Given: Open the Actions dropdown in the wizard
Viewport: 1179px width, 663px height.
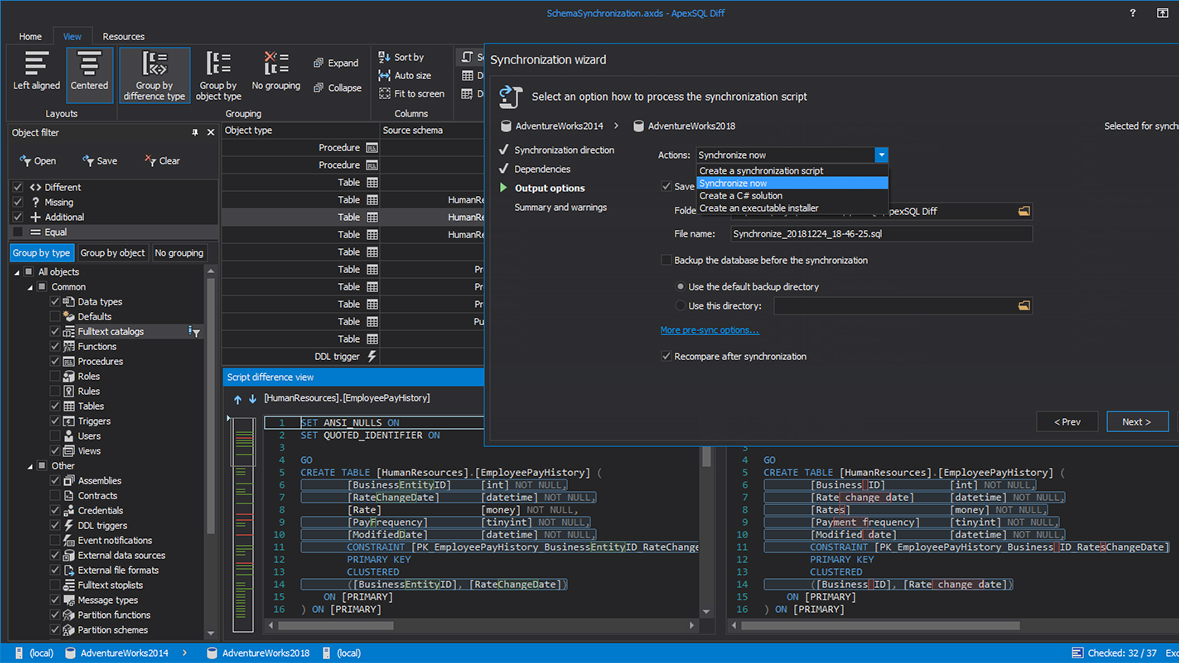Looking at the screenshot, I should (x=880, y=155).
